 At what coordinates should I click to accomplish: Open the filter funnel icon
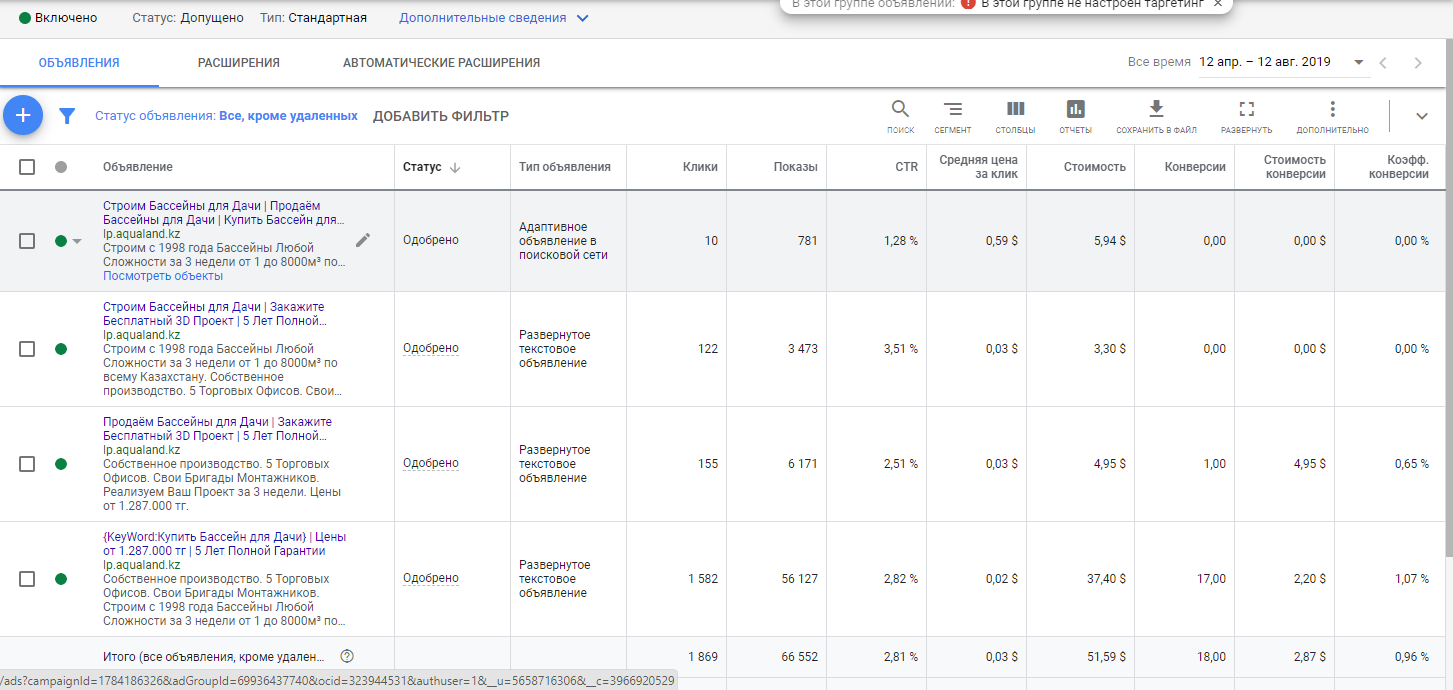click(67, 116)
